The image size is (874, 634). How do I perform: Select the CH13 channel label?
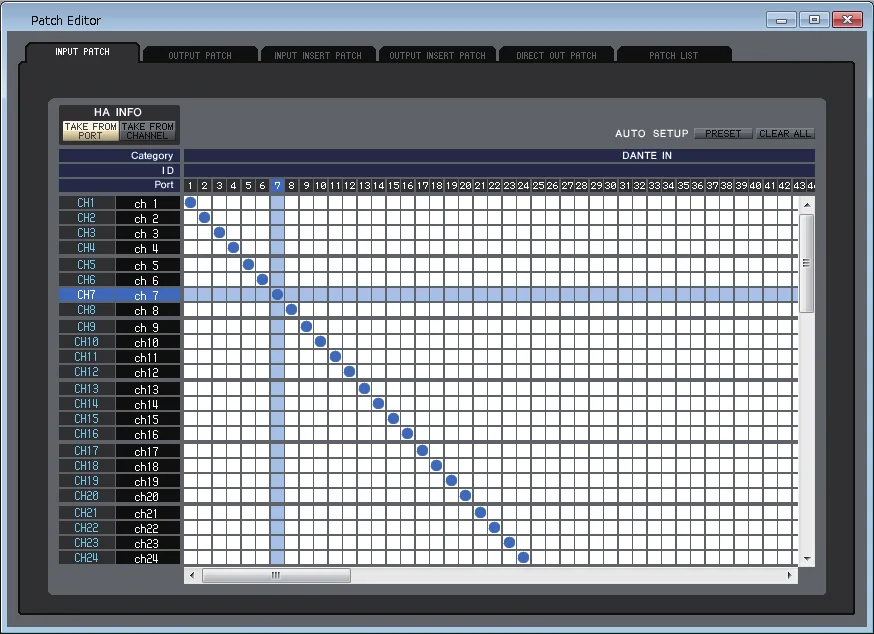(x=86, y=389)
